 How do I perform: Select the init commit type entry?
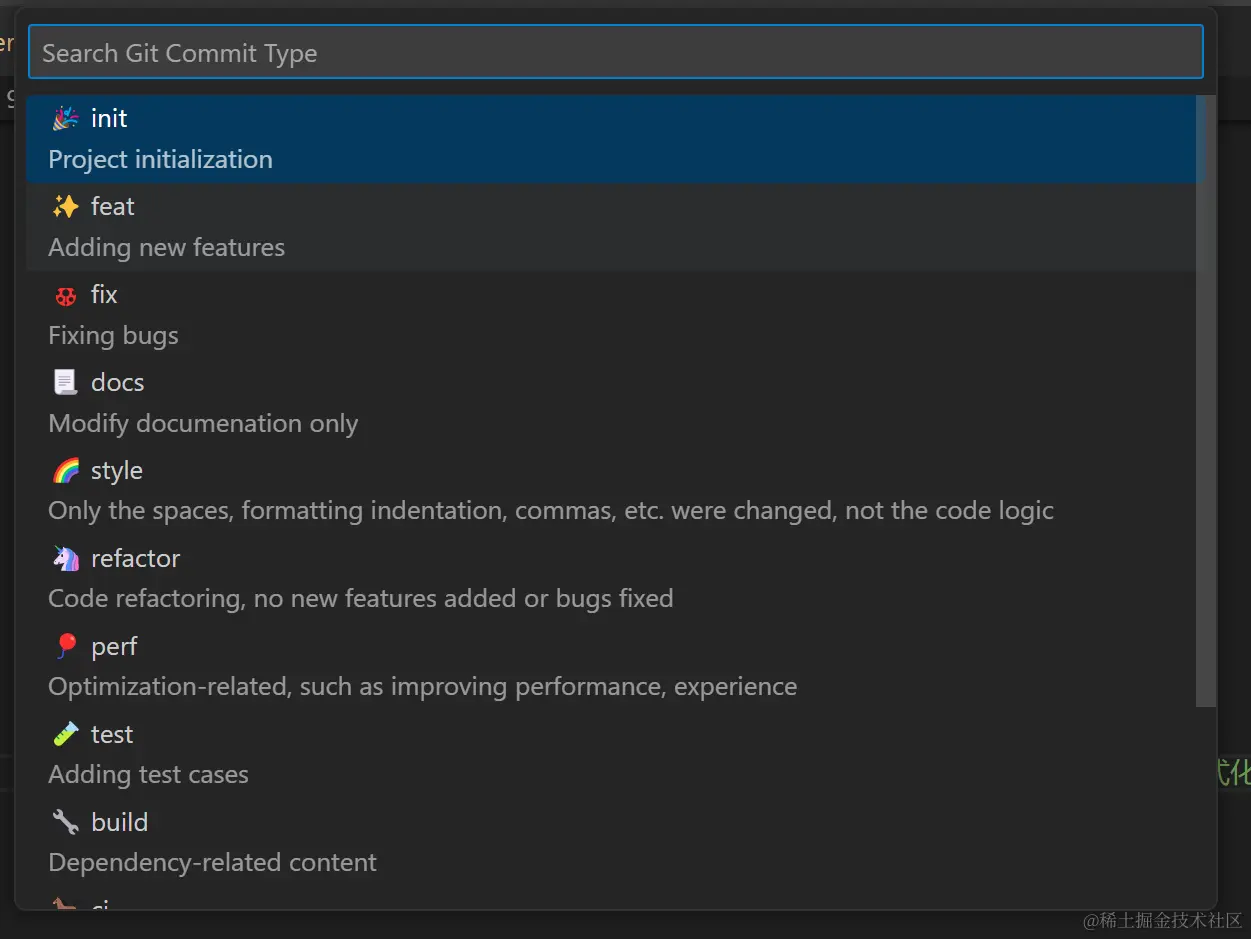coord(109,119)
